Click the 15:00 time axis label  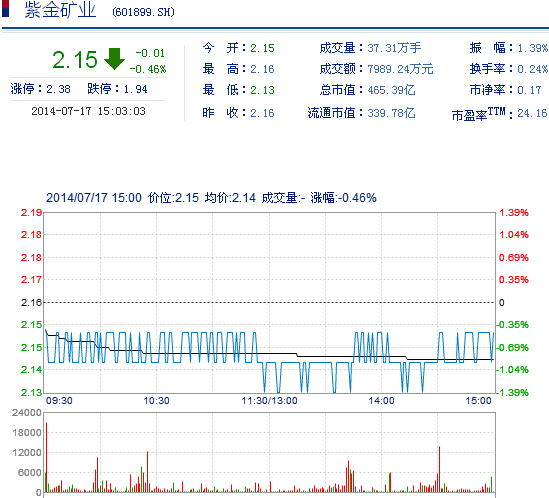coord(478,401)
